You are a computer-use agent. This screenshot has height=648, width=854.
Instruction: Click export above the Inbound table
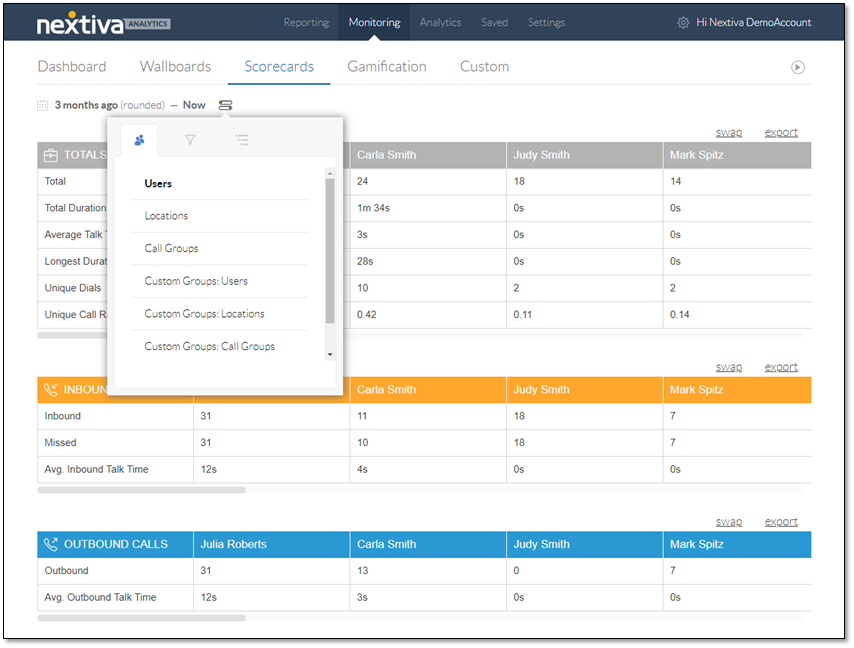pyautogui.click(x=780, y=367)
